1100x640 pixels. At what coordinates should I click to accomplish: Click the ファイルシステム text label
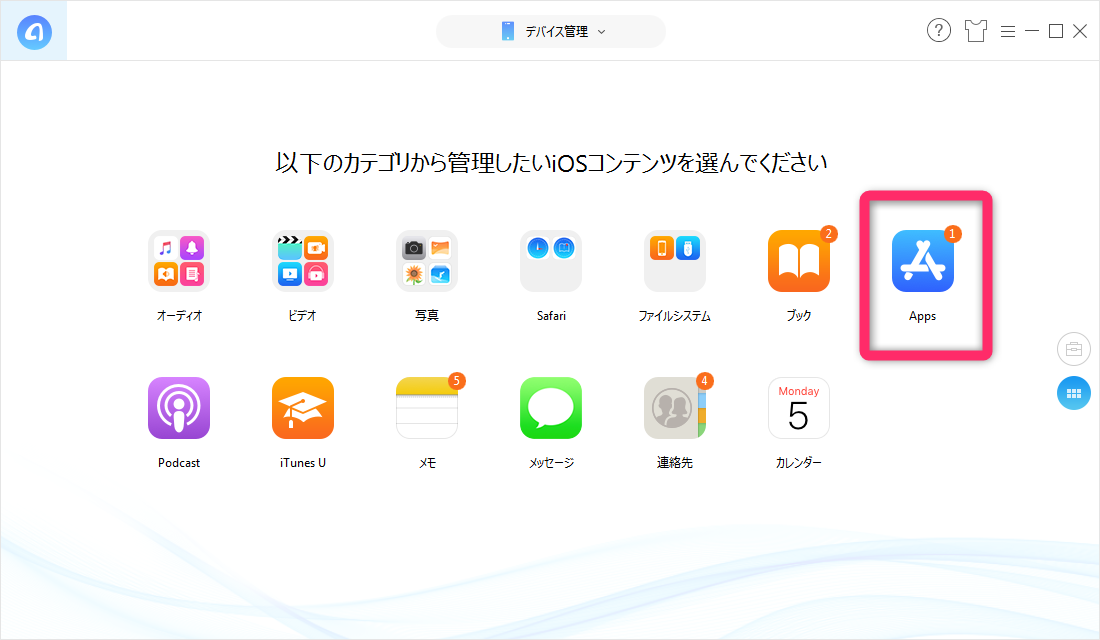point(675,316)
